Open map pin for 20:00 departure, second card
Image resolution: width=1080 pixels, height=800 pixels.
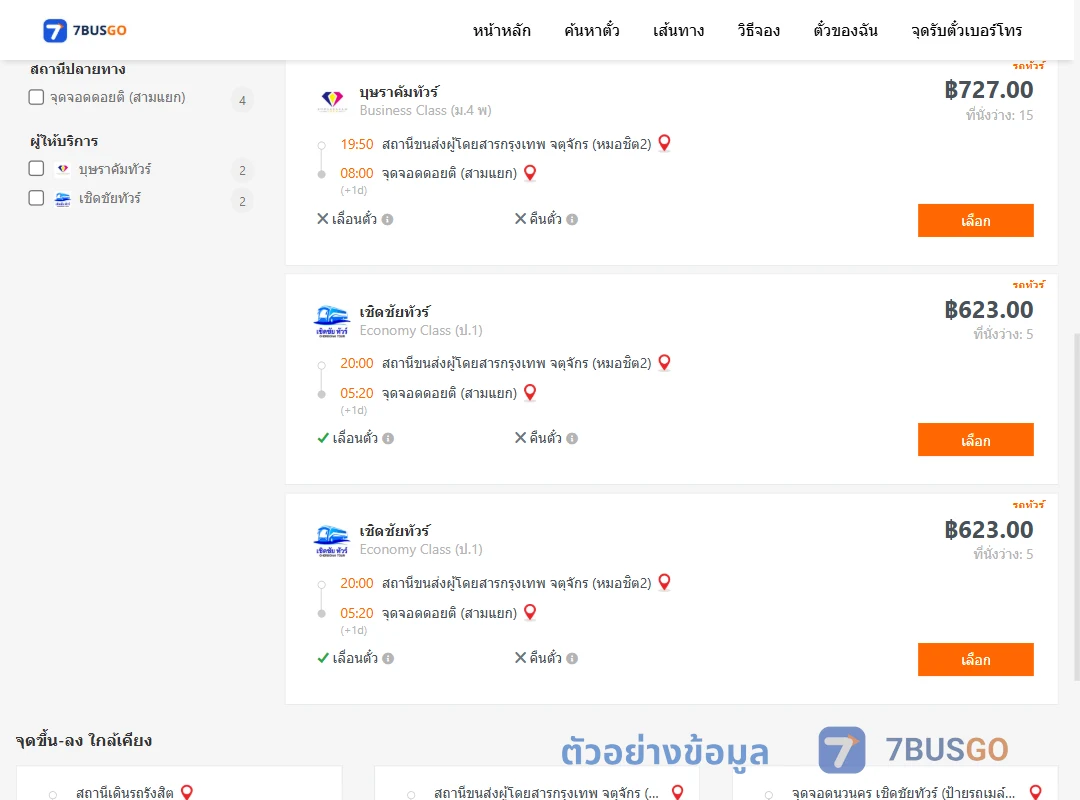tap(665, 362)
